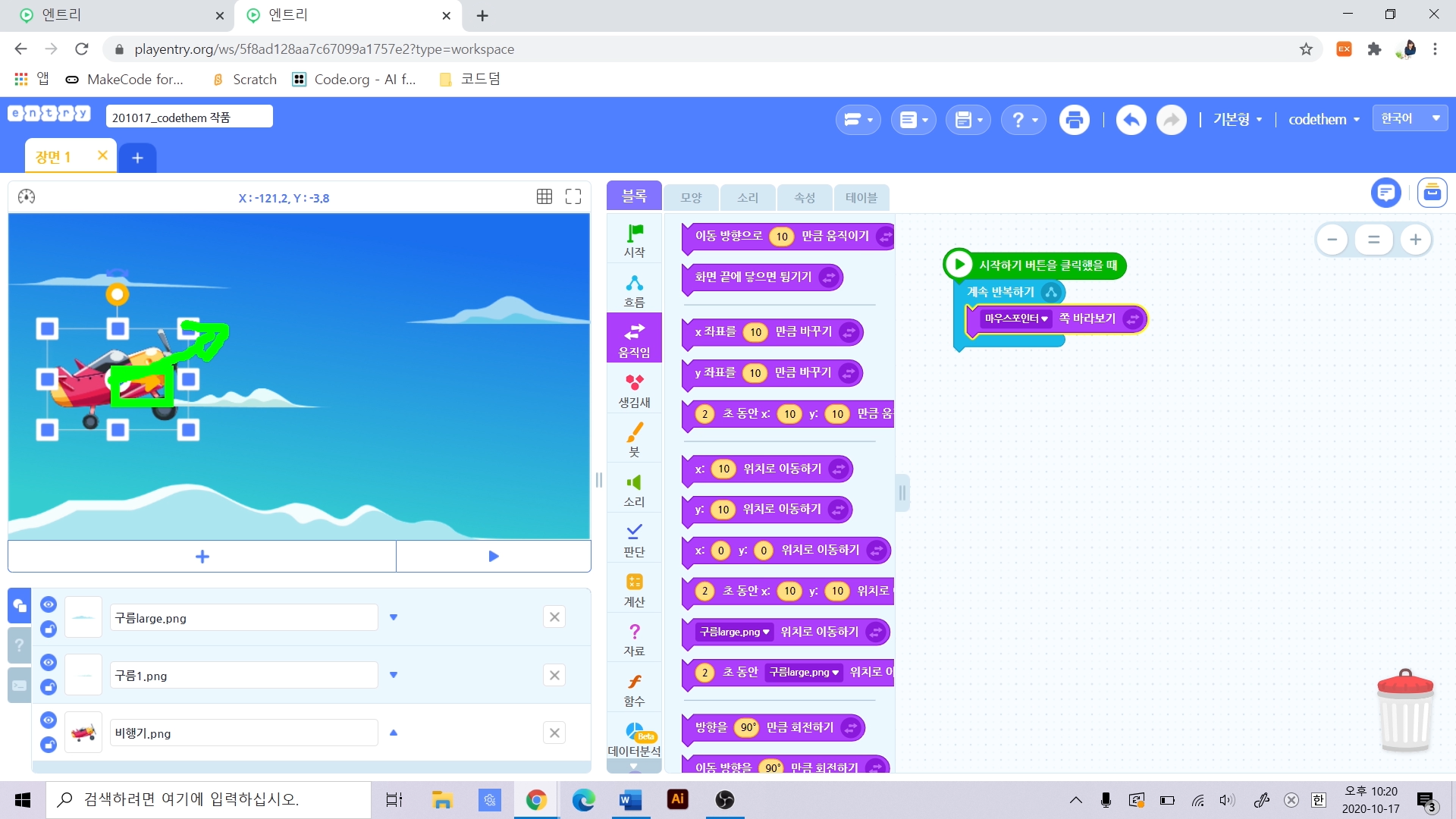The width and height of the screenshot is (1456, 819).
Task: Select the 판단 (judgement) block category
Action: click(x=634, y=539)
